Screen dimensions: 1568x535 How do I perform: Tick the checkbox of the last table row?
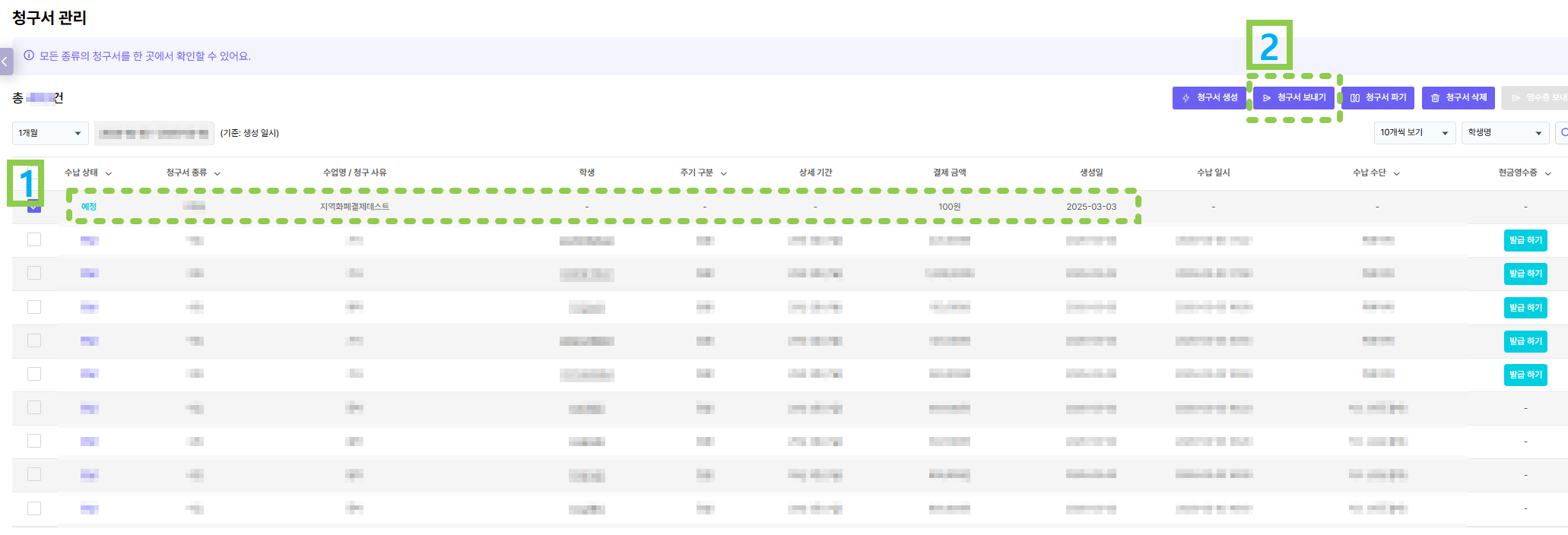(x=34, y=508)
